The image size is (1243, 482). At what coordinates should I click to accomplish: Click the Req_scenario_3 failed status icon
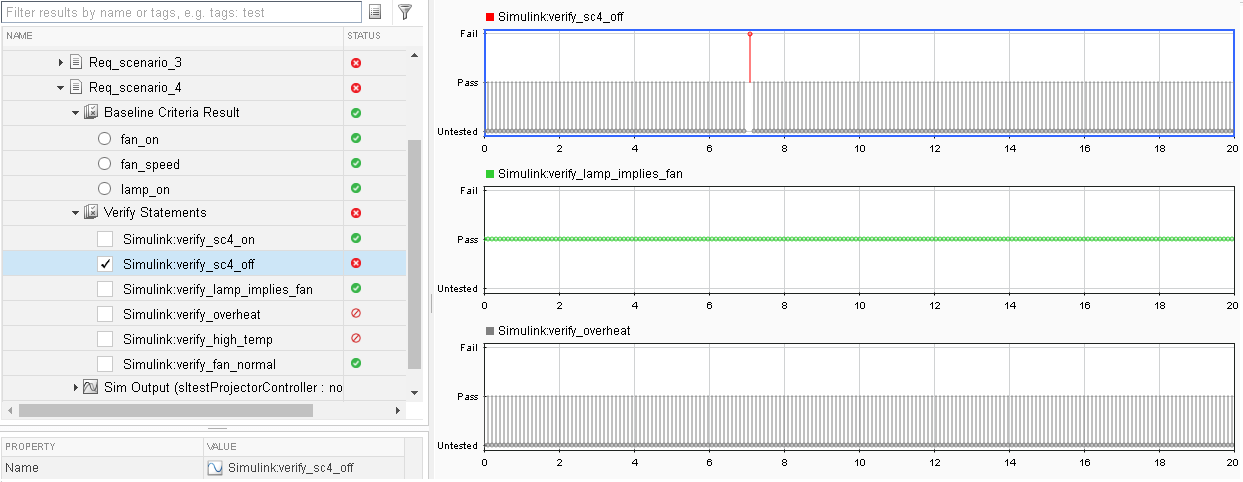(x=356, y=63)
